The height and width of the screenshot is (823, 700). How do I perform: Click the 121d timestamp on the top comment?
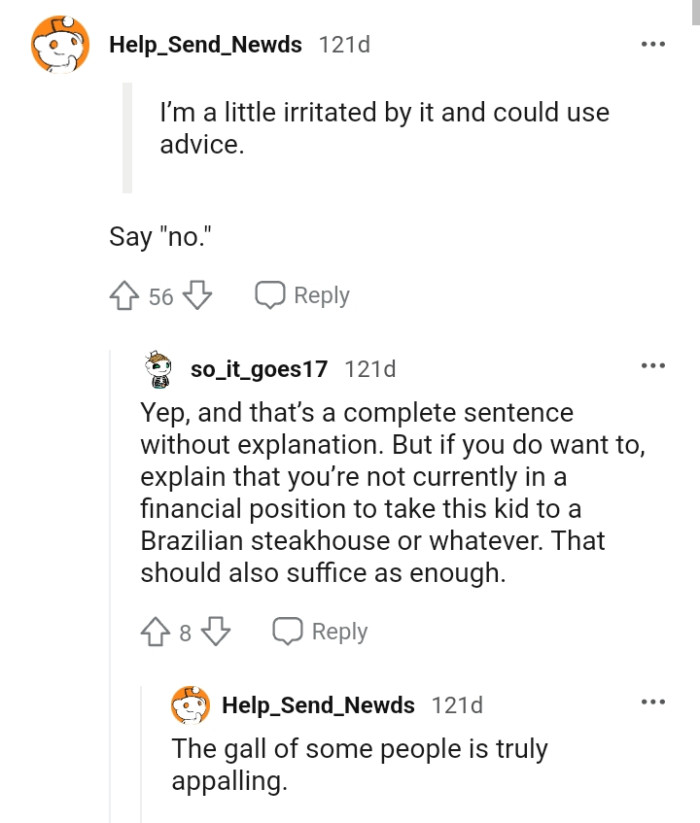(345, 44)
